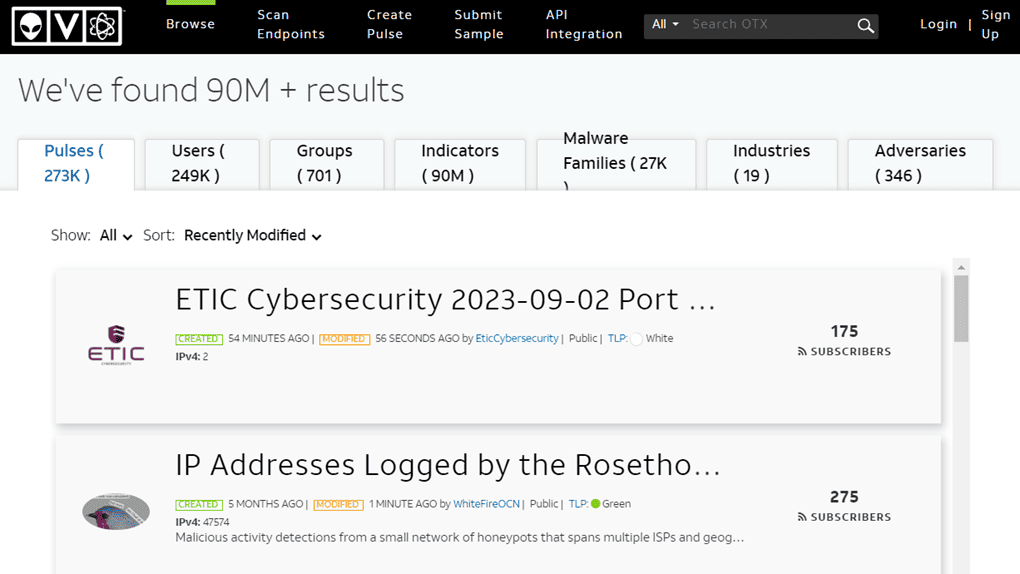1020x574 pixels.
Task: Click the TLP link in the ETIC pulse
Action: coord(617,338)
